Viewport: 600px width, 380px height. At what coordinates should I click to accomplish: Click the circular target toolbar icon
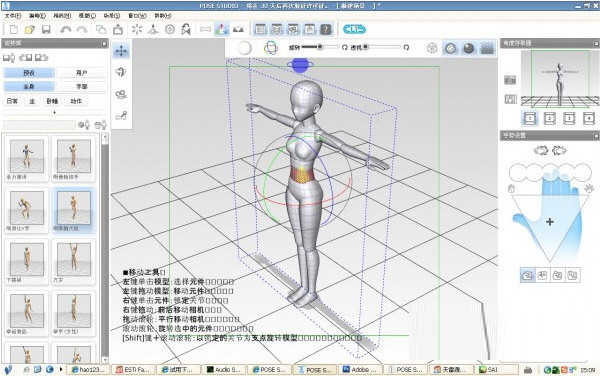170,29
